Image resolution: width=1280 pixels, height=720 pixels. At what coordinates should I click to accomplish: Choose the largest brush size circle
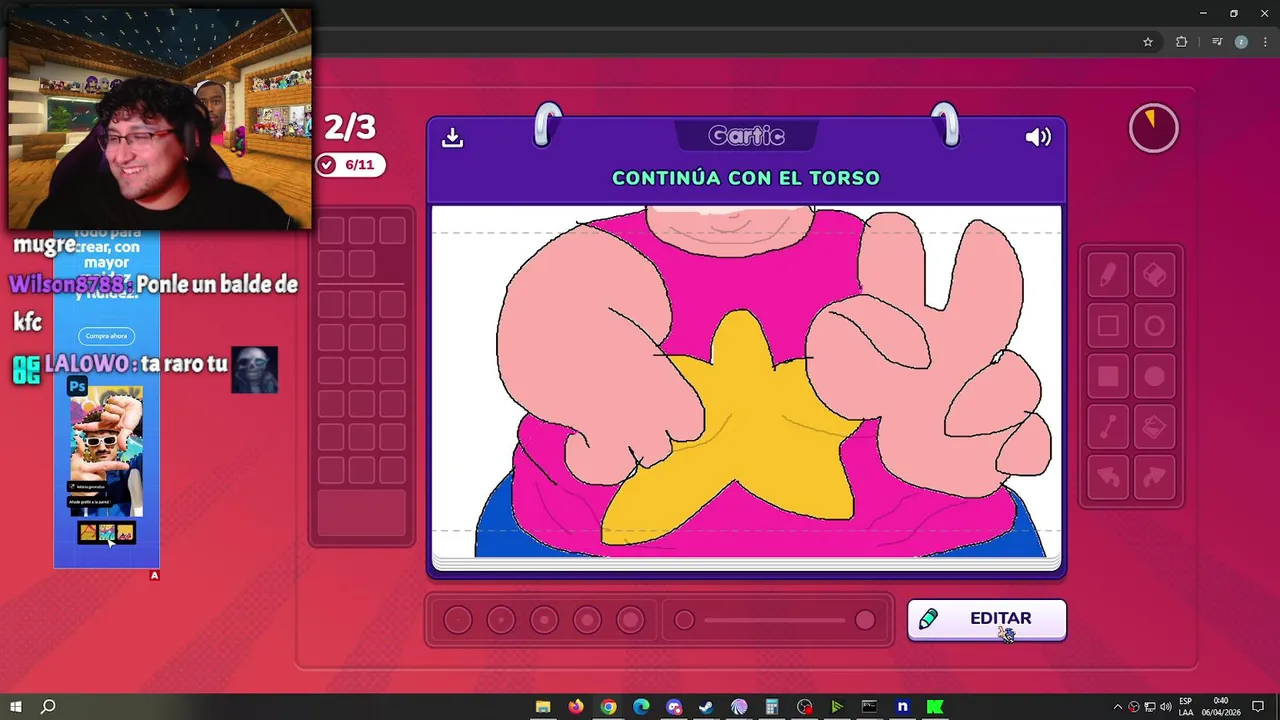pos(630,620)
